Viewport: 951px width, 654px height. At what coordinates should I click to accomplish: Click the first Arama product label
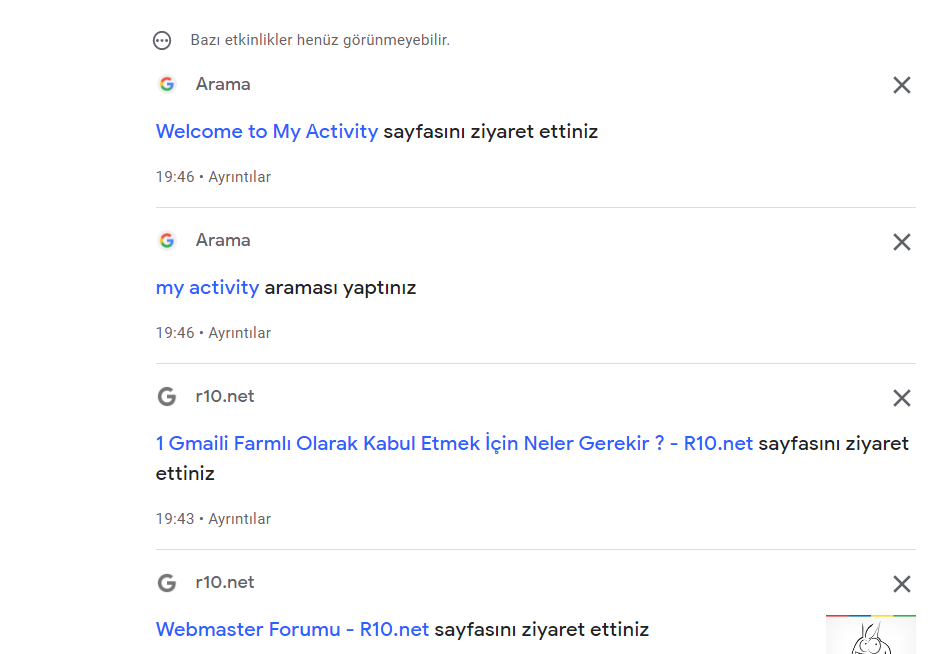223,84
